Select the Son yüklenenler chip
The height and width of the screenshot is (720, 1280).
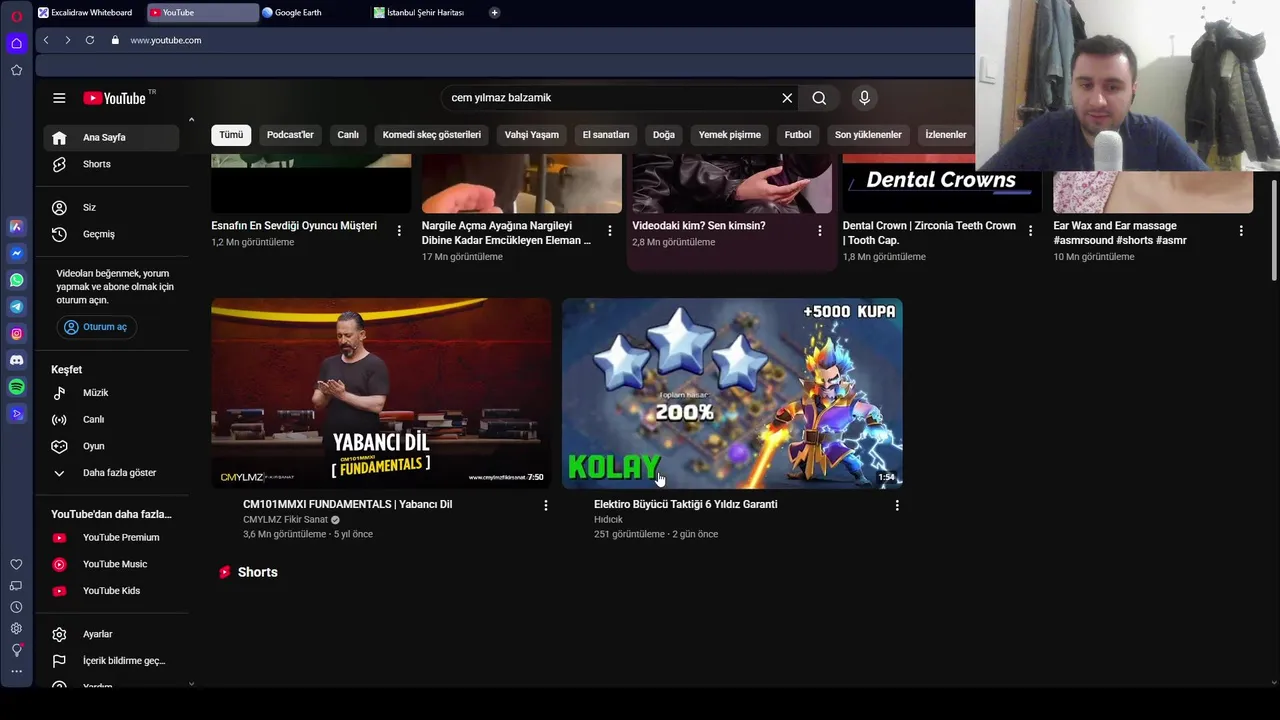click(868, 135)
